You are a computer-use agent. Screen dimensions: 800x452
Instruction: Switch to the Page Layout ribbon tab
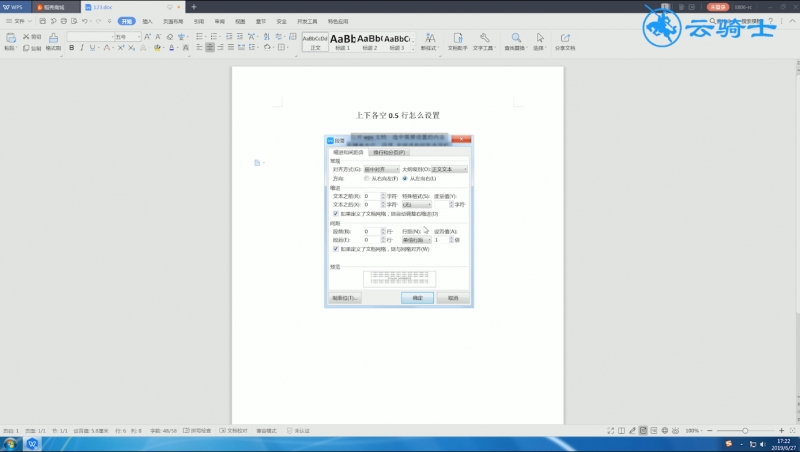173,21
